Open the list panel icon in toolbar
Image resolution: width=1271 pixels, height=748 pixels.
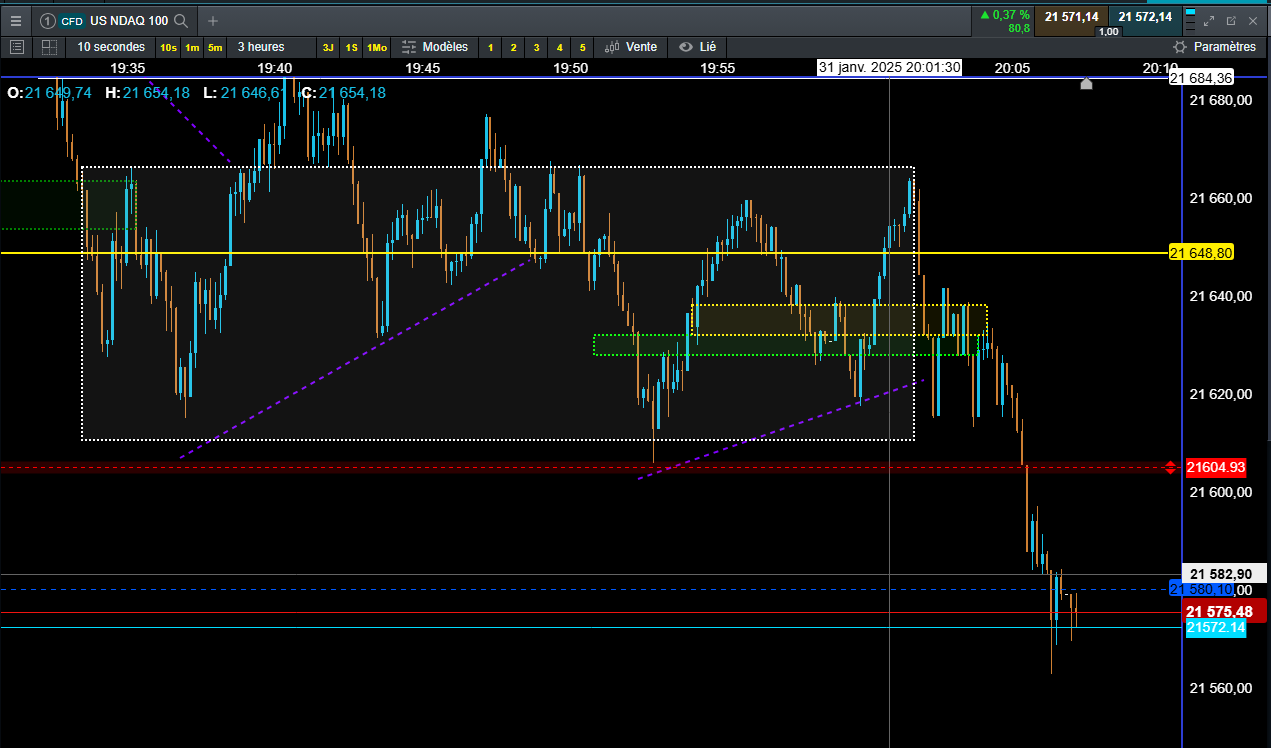coord(16,47)
